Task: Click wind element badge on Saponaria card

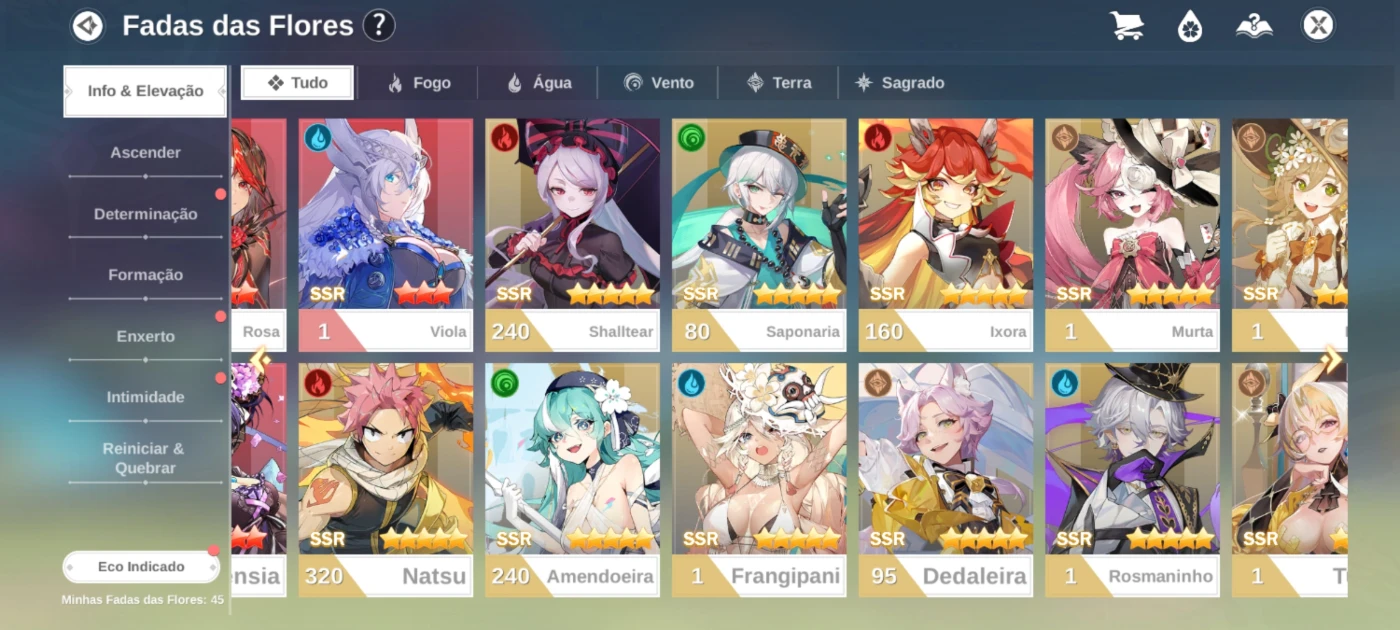Action: pyautogui.click(x=691, y=137)
